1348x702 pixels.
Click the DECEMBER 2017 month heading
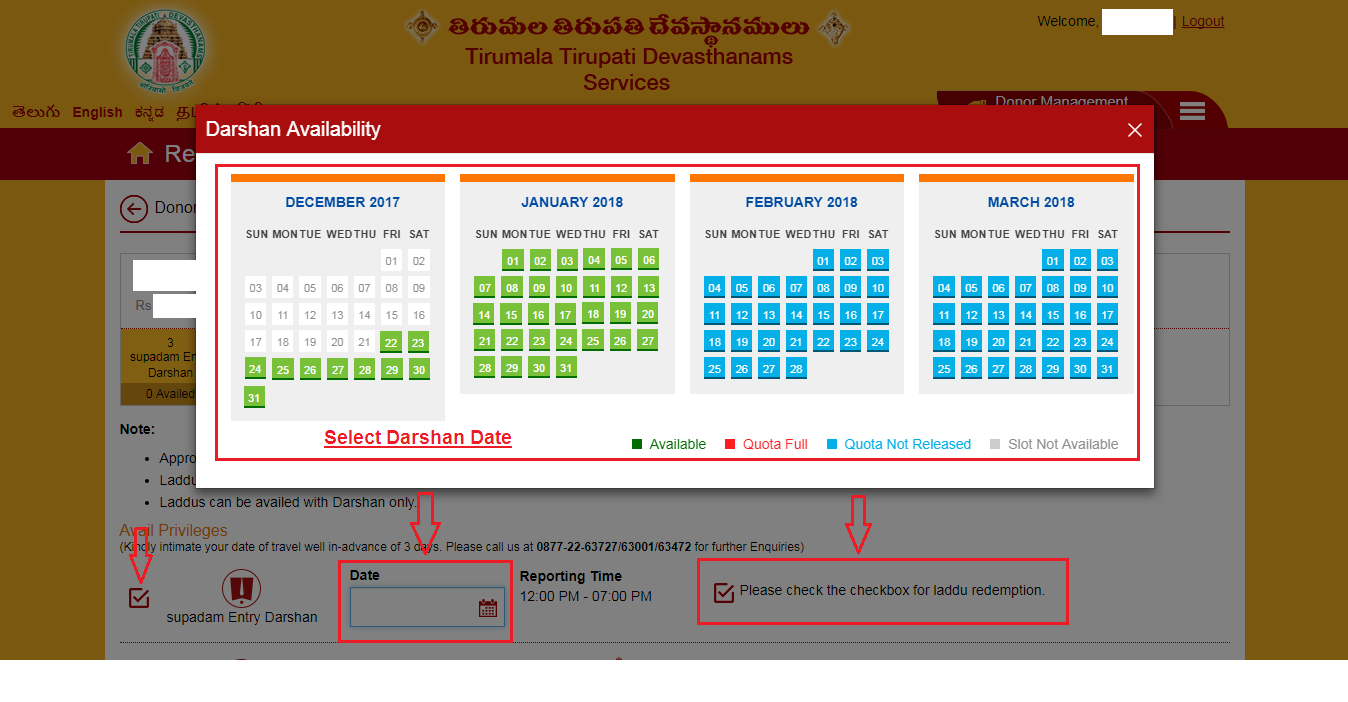coord(342,202)
